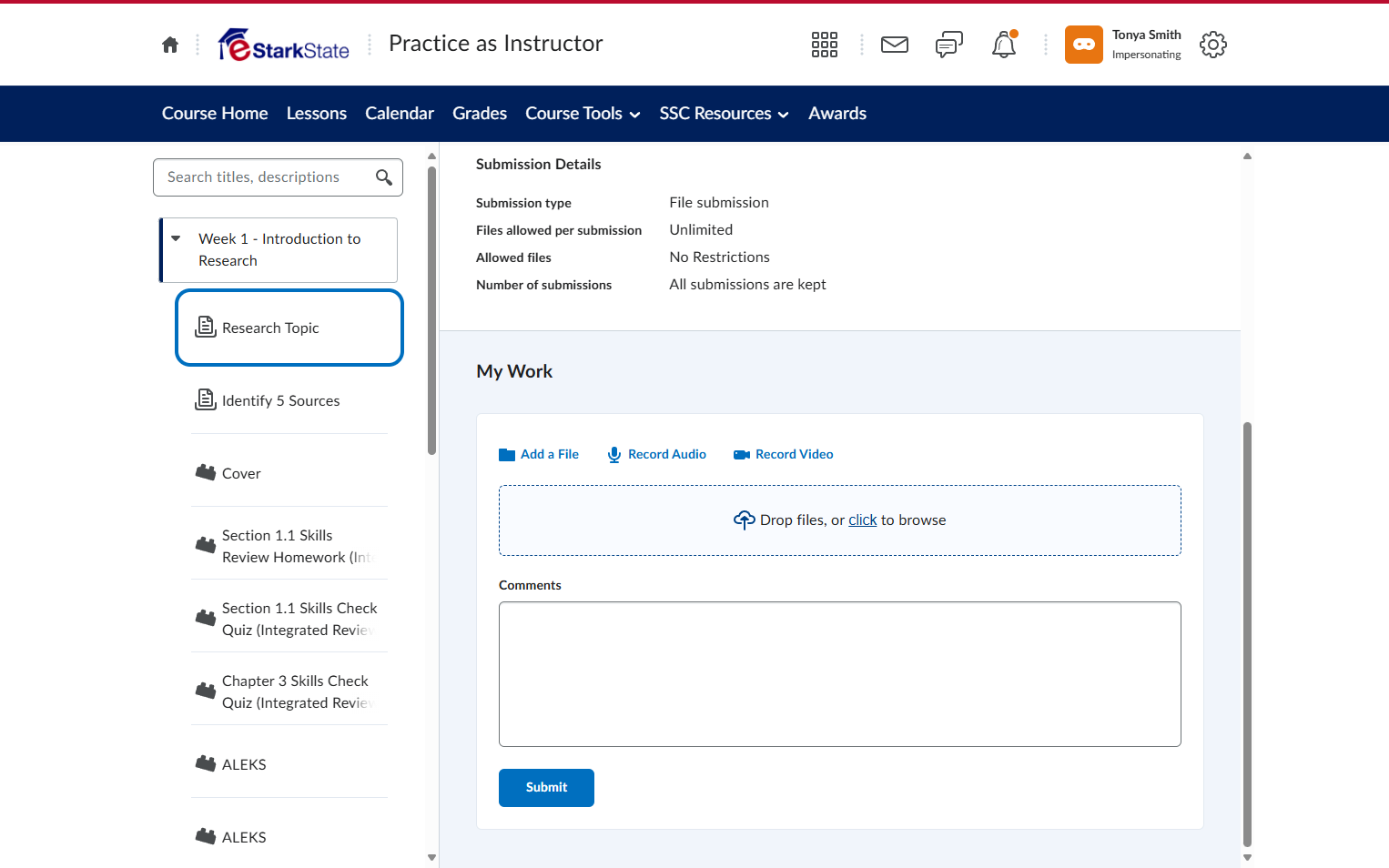Click the sidebar scroll down arrow

[x=431, y=857]
